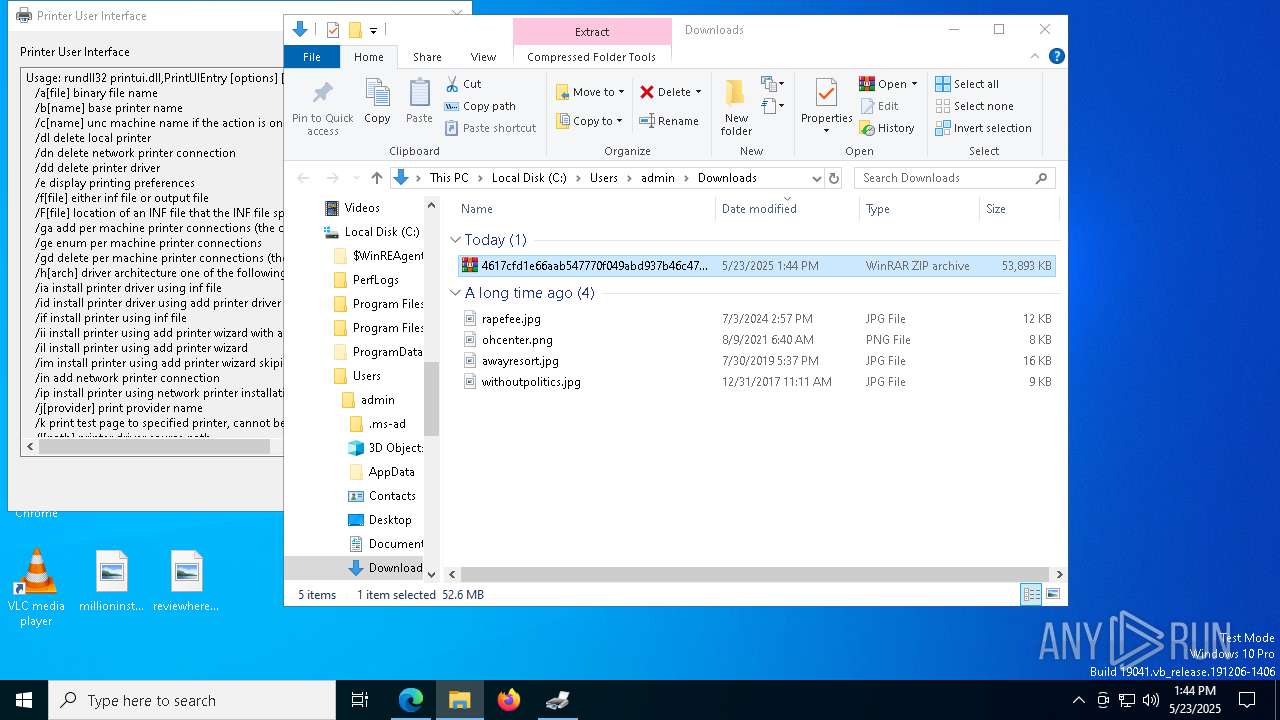This screenshot has height=720, width=1280.
Task: Switch to the View ribbon tab
Action: click(483, 57)
